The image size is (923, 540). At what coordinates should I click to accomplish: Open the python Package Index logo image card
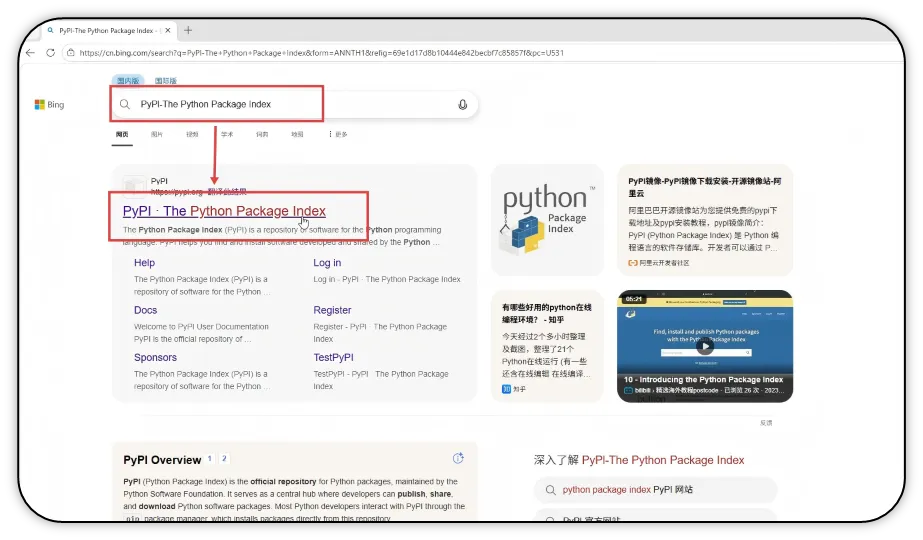(x=547, y=220)
